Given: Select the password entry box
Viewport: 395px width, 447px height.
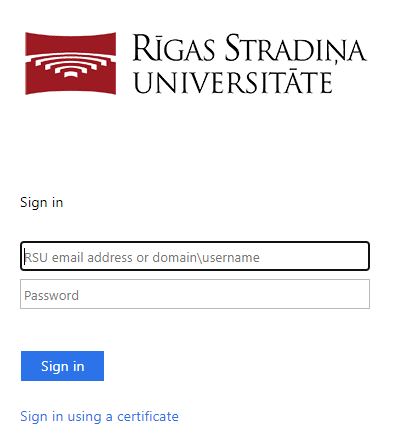Looking at the screenshot, I should [x=195, y=294].
